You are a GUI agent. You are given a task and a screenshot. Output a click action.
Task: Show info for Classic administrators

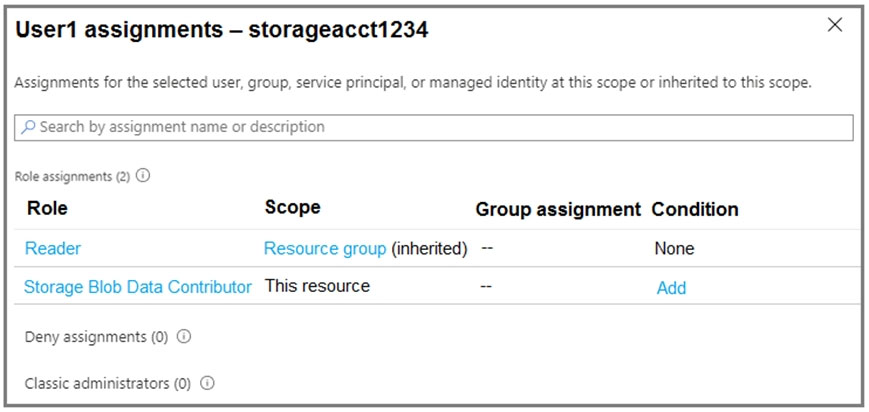(x=208, y=383)
